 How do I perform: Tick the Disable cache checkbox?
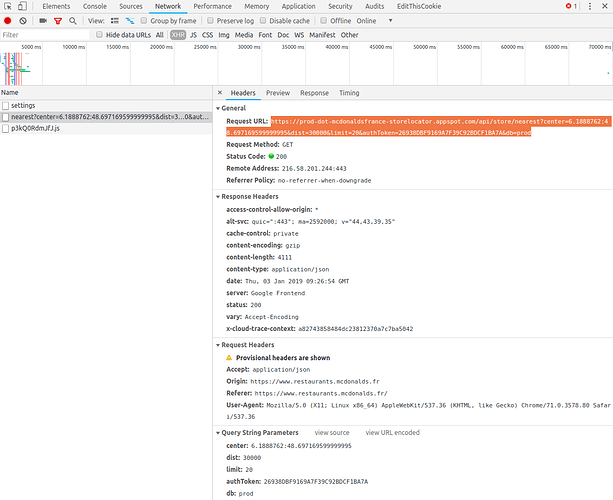coord(263,20)
